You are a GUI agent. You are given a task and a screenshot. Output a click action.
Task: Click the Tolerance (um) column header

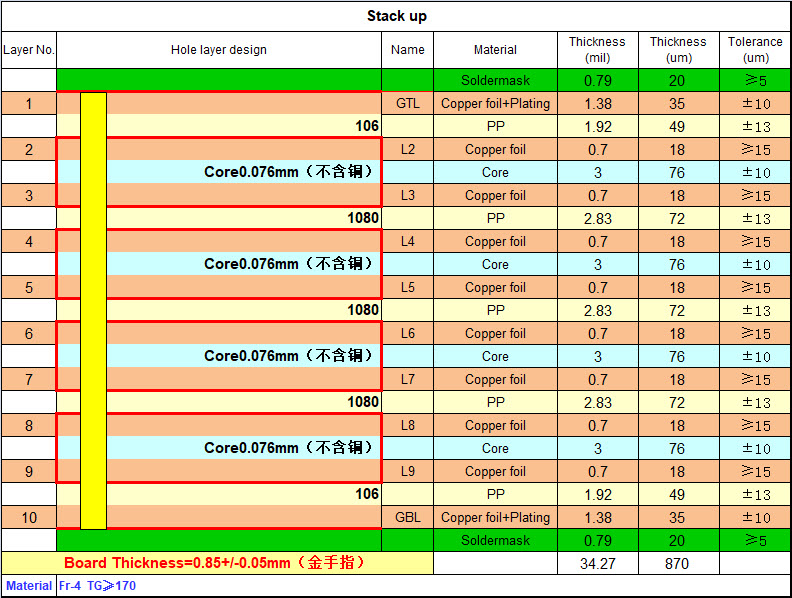[x=755, y=50]
